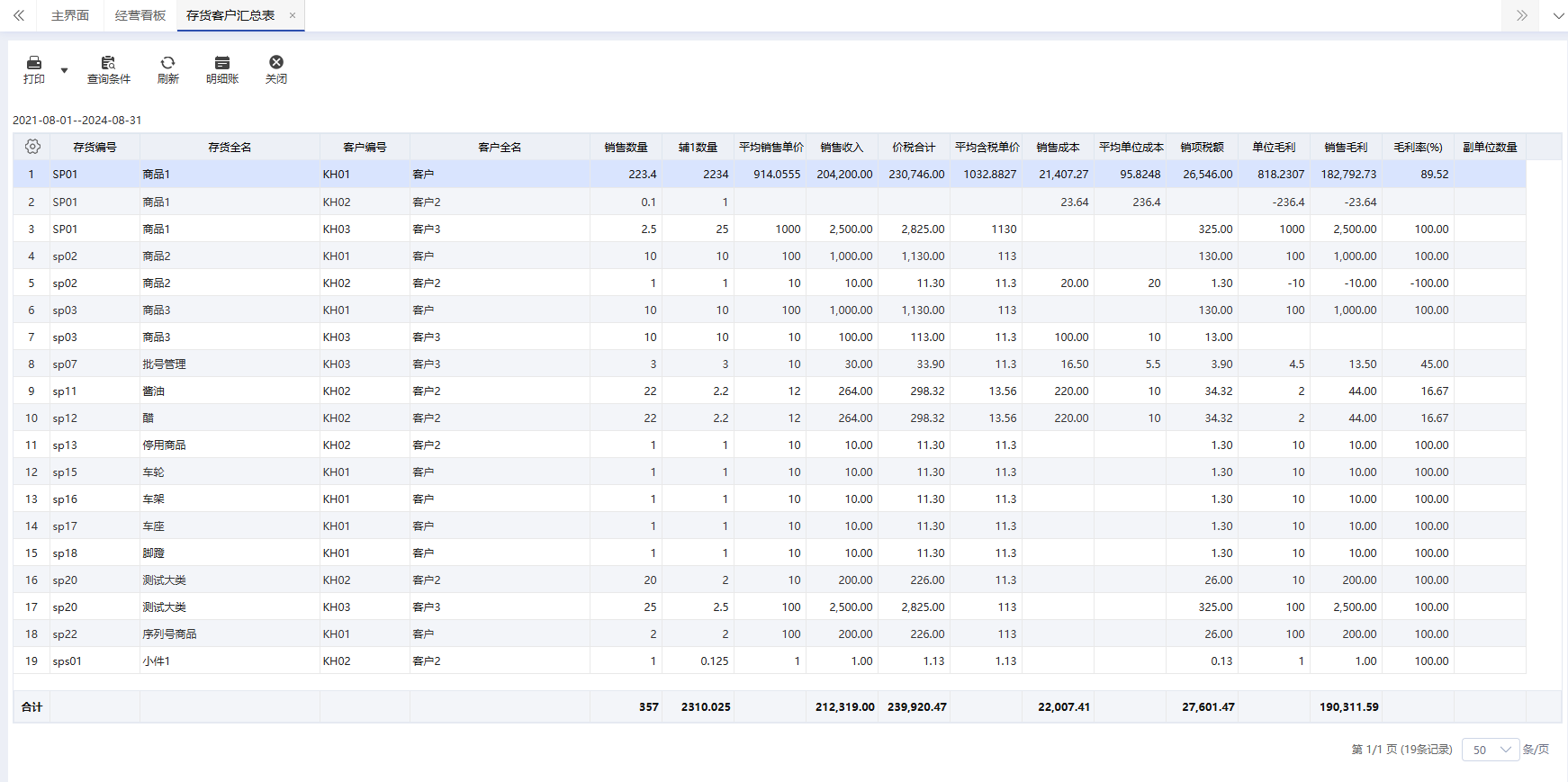Click the print icon in toolbar

click(x=34, y=63)
